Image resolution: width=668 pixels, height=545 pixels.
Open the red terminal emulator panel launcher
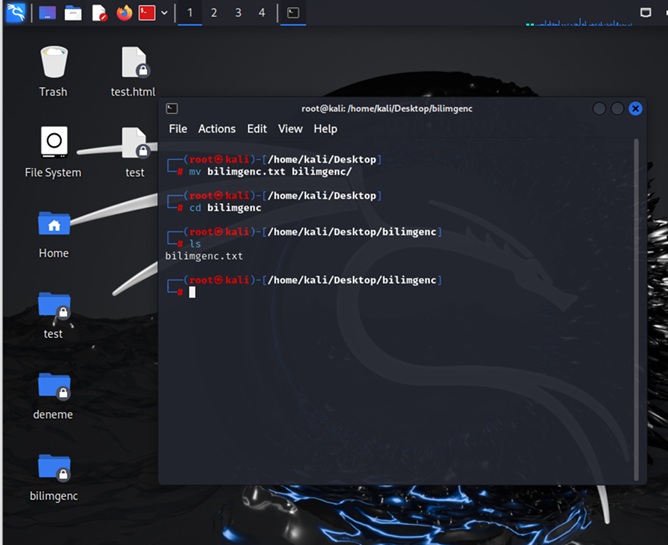point(147,13)
